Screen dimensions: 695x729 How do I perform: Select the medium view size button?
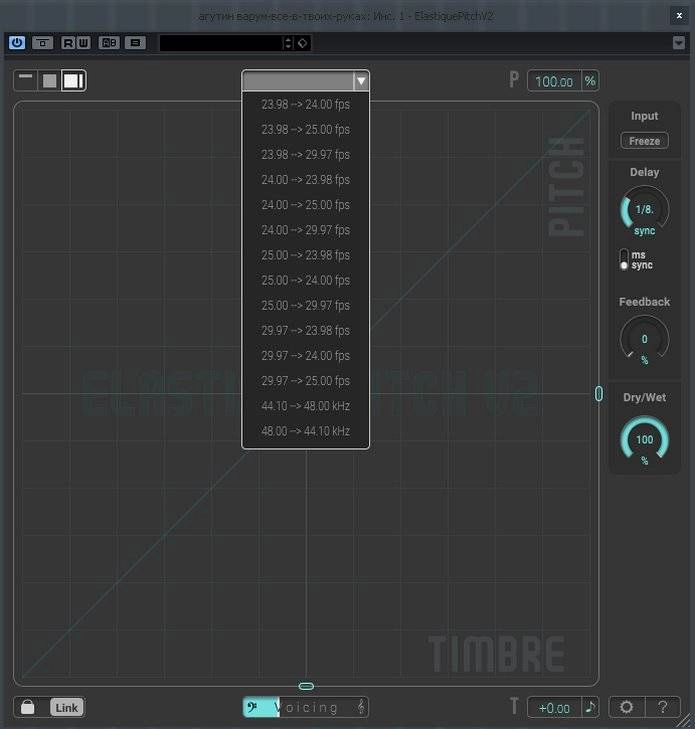pos(49,81)
